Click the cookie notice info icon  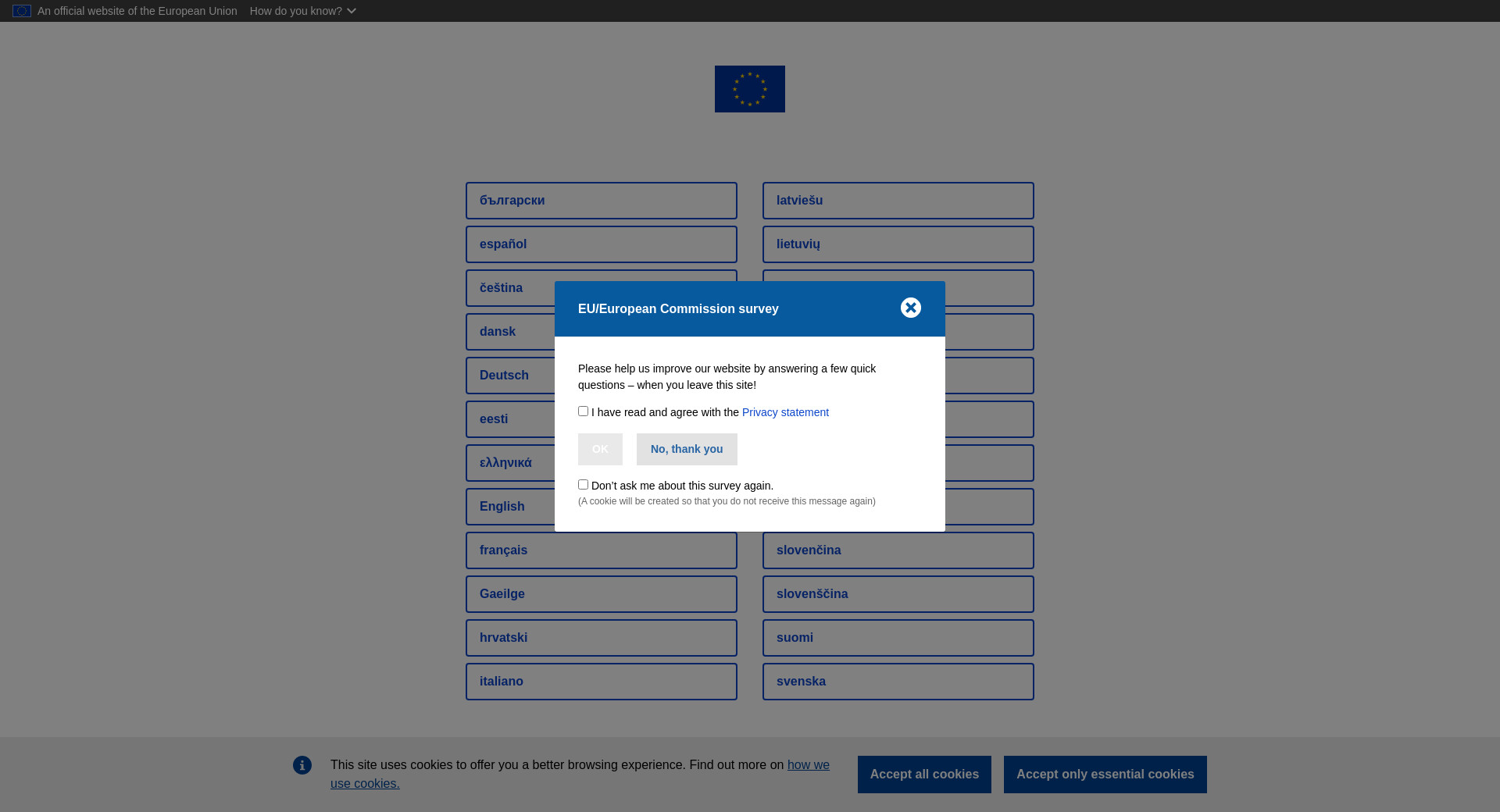tap(302, 765)
